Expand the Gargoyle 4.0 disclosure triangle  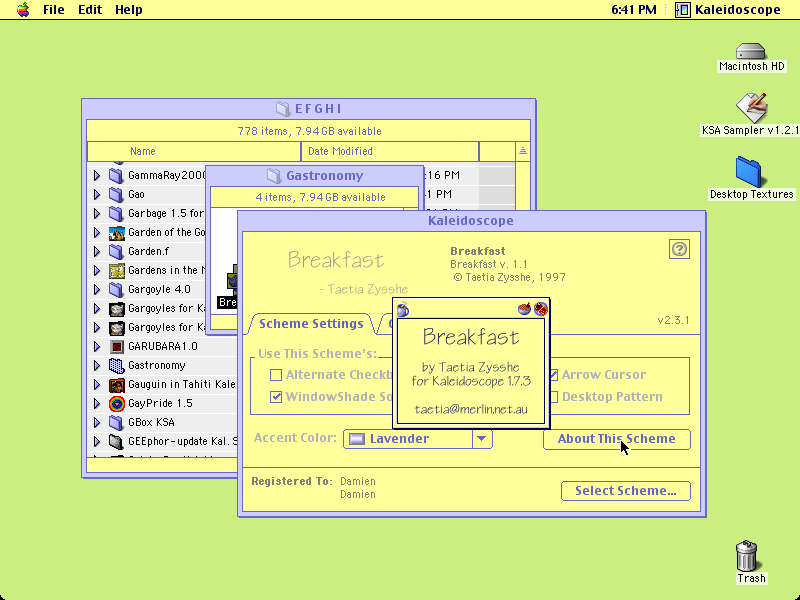pyautogui.click(x=97, y=289)
